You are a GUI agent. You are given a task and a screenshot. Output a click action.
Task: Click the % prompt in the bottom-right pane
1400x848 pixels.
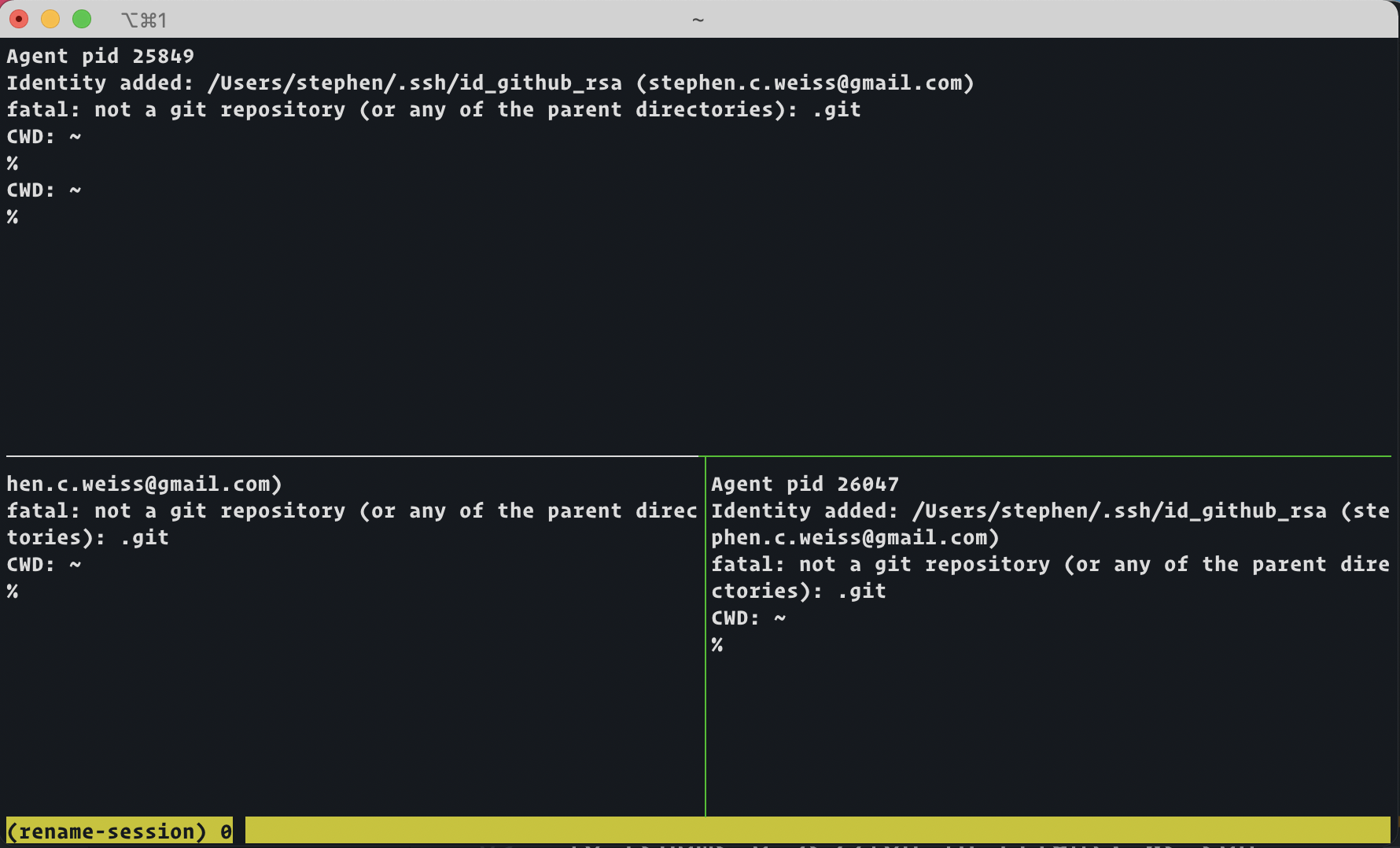click(x=717, y=645)
